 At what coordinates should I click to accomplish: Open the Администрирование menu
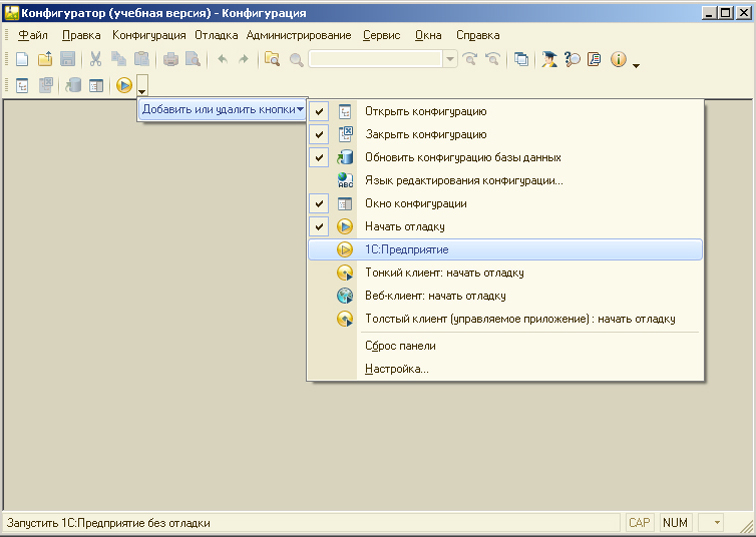pyautogui.click(x=299, y=35)
